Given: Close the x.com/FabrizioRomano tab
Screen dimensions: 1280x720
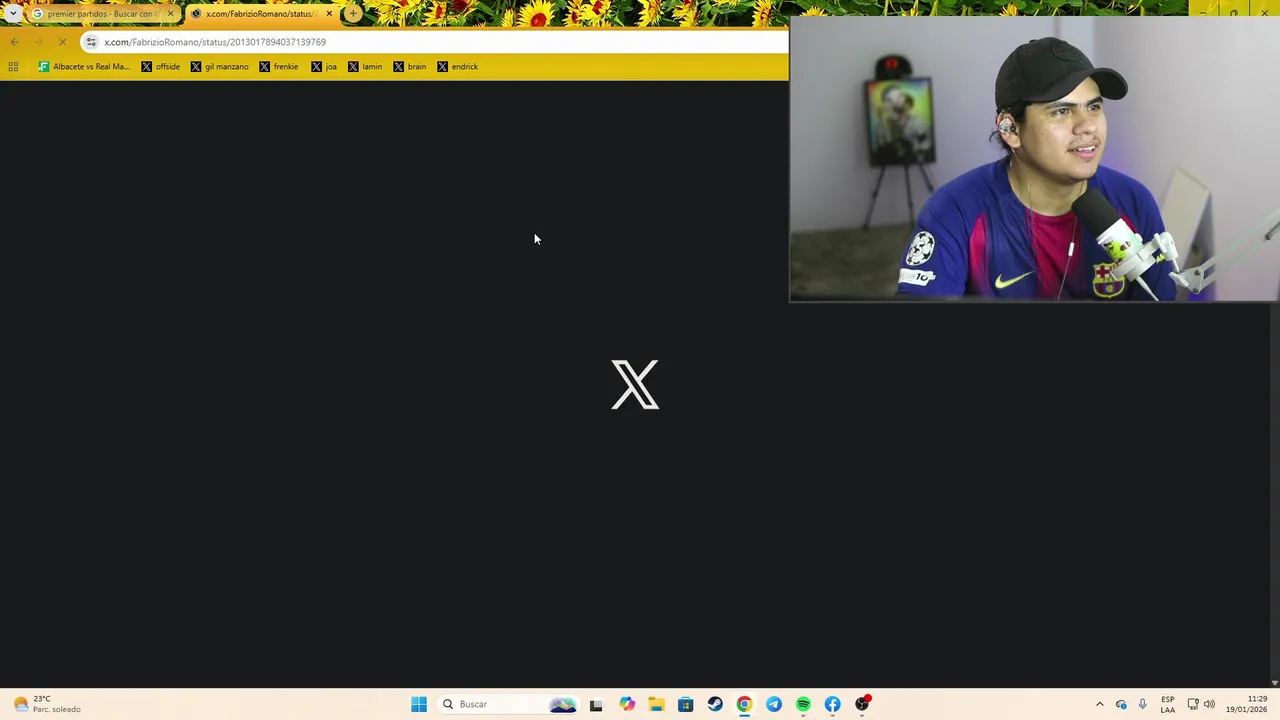Looking at the screenshot, I should 329,14.
